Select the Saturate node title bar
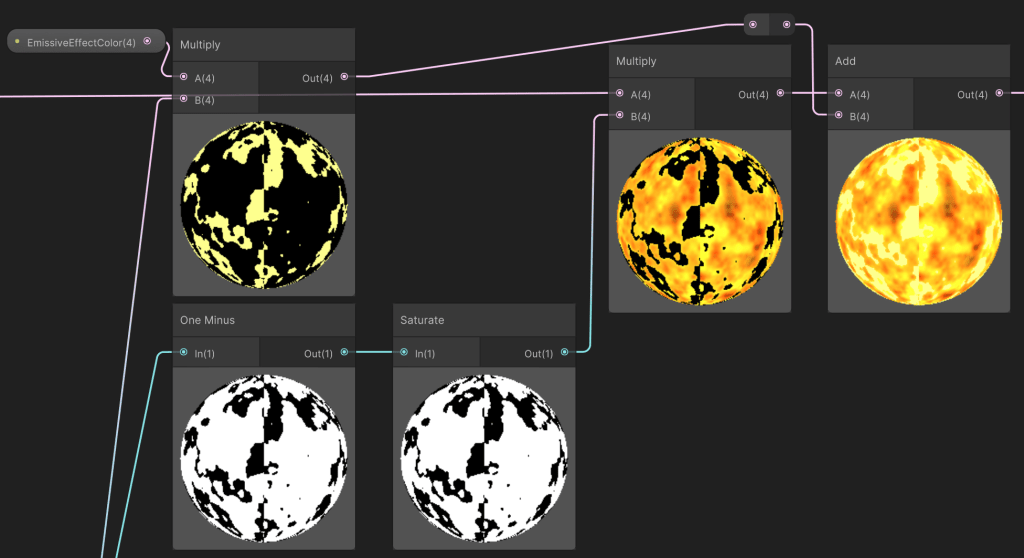Screen dimensions: 1024x558 click(x=422, y=320)
